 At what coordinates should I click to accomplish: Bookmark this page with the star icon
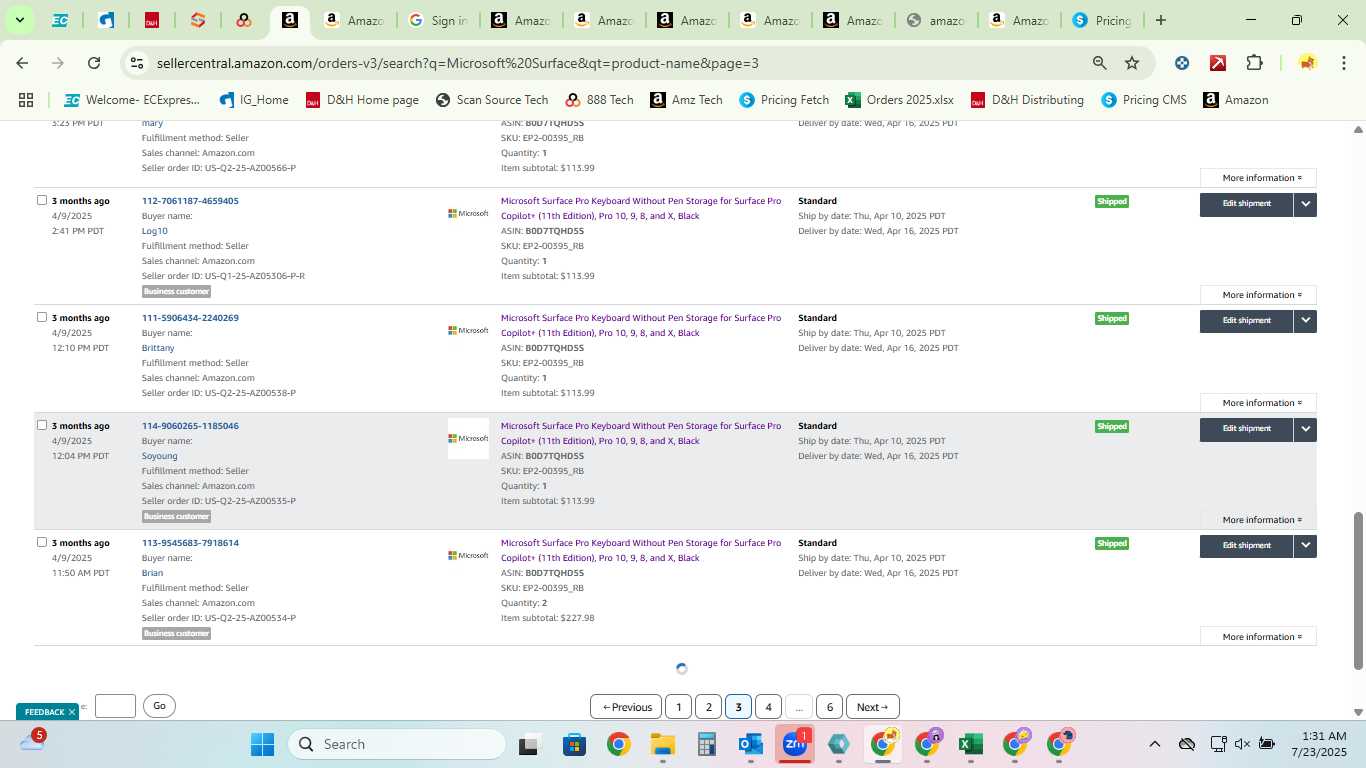click(x=1132, y=63)
